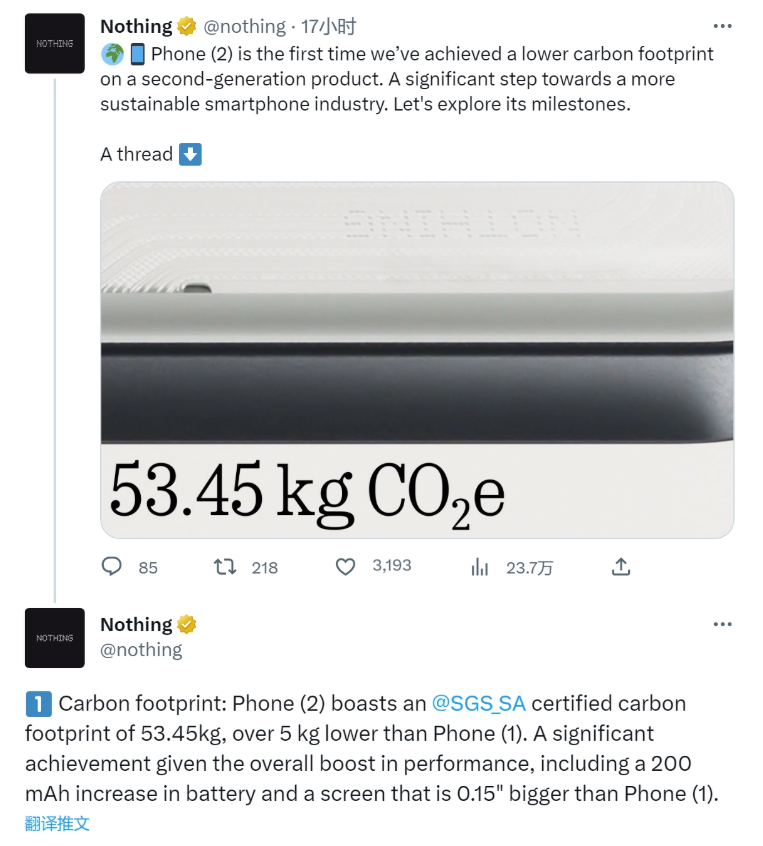Click the verified badge on second tweet
The image size is (763, 846).
(x=187, y=624)
